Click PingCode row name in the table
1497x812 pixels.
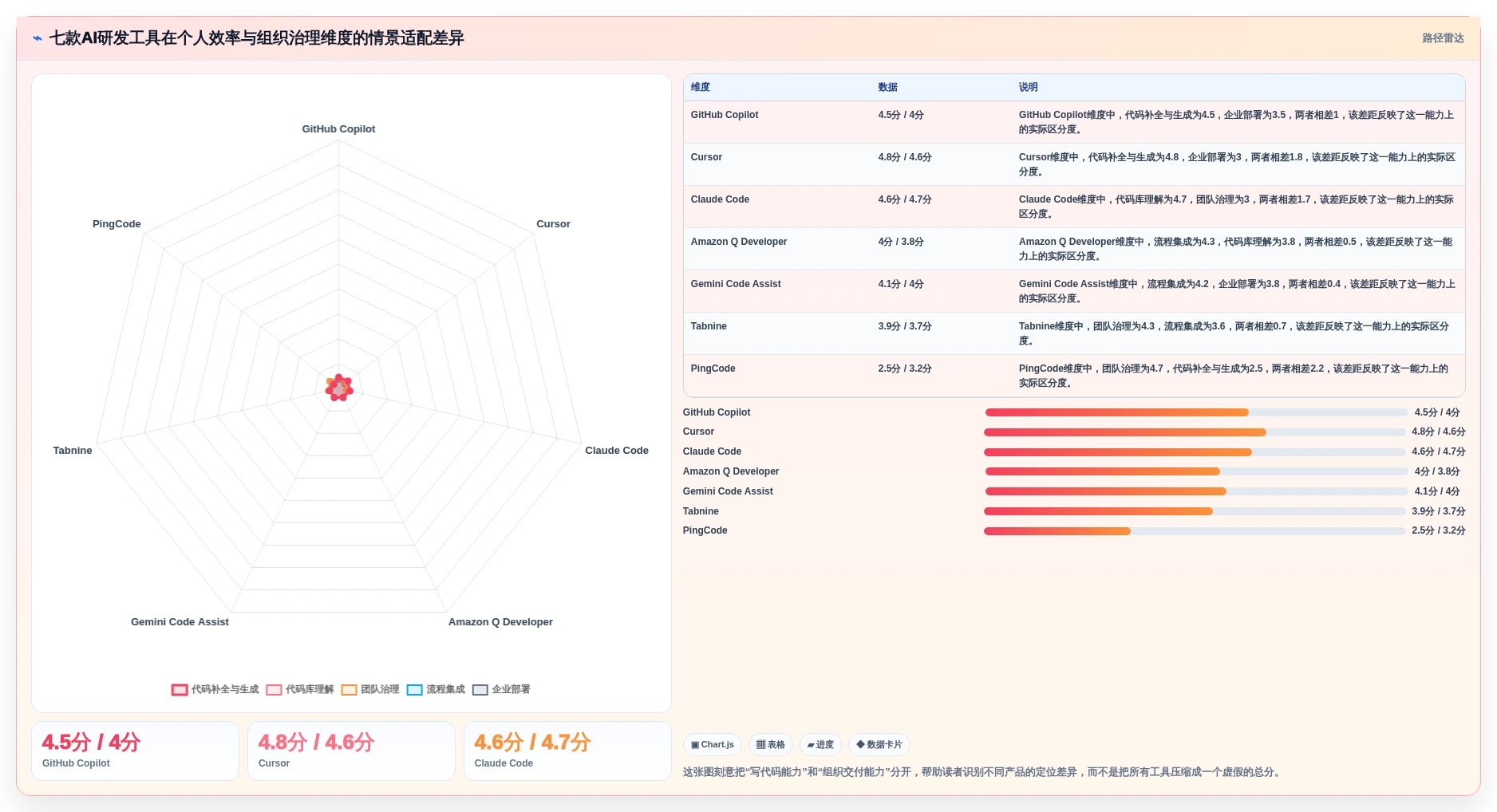pos(713,369)
